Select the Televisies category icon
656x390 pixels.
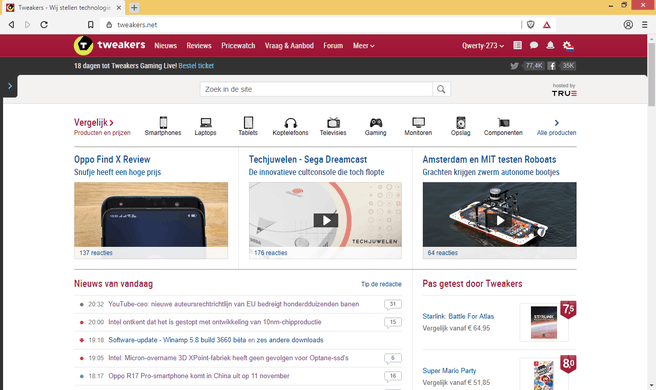tap(333, 123)
